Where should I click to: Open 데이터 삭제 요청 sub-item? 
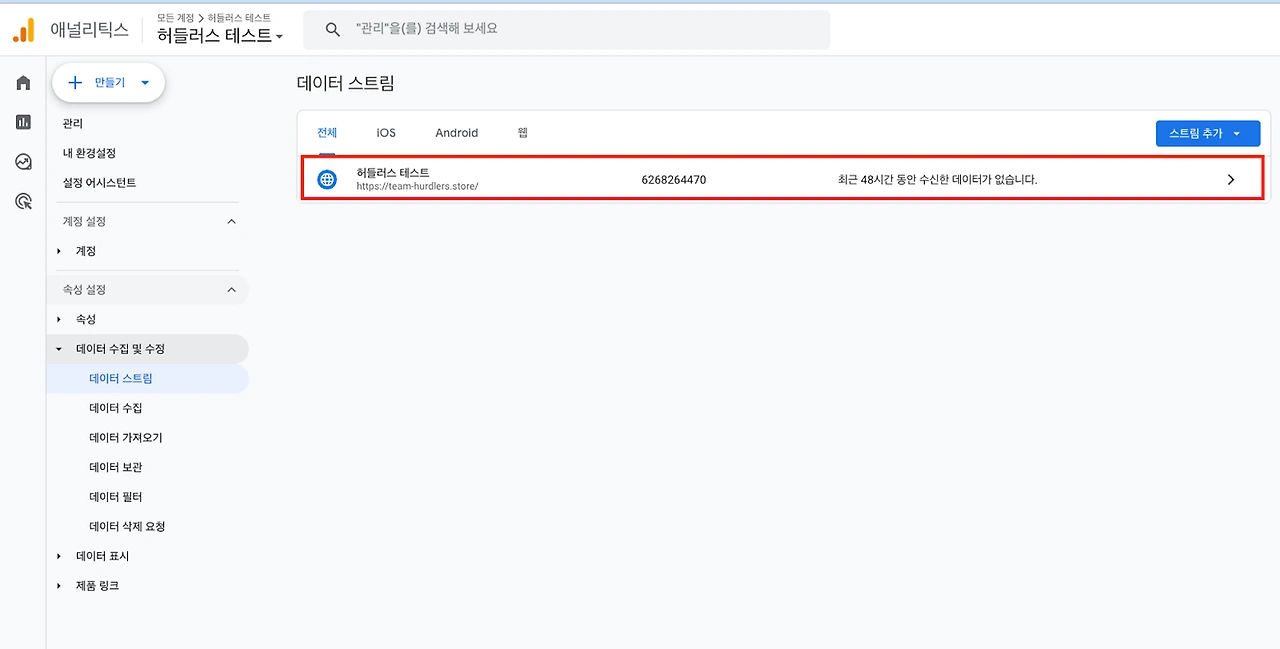pyautogui.click(x=127, y=526)
